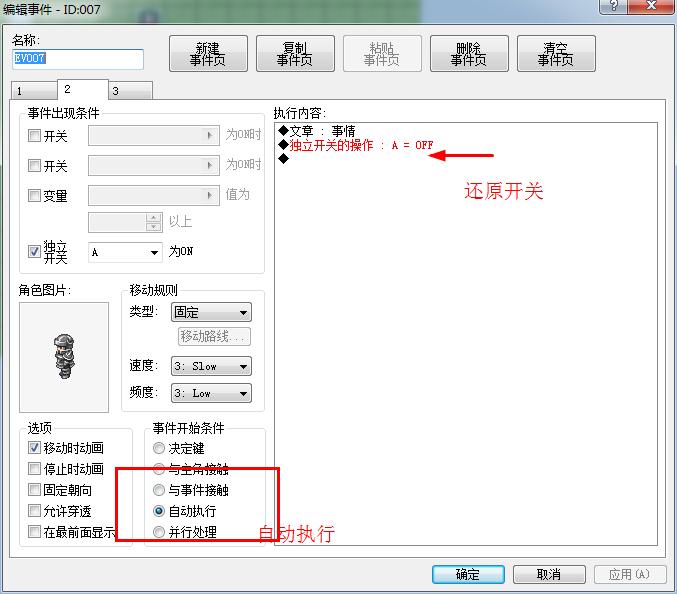Click the 删除事件页 button
Viewport: 677px width, 594px height.
point(469,54)
